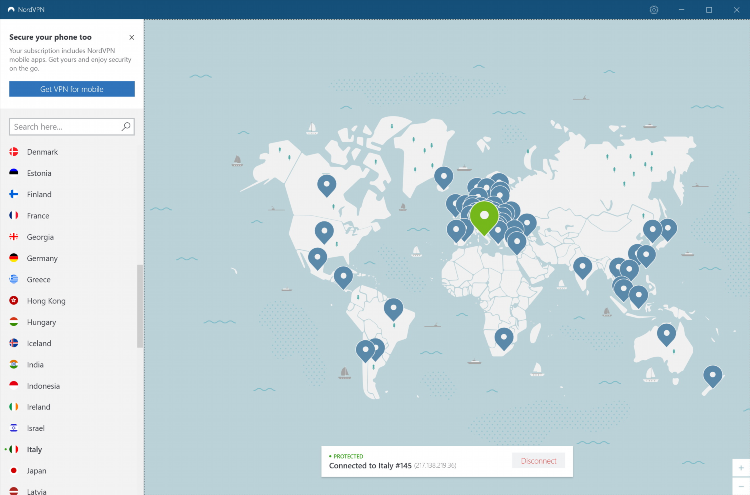Click the country list scrollbar thumb

[x=140, y=306]
